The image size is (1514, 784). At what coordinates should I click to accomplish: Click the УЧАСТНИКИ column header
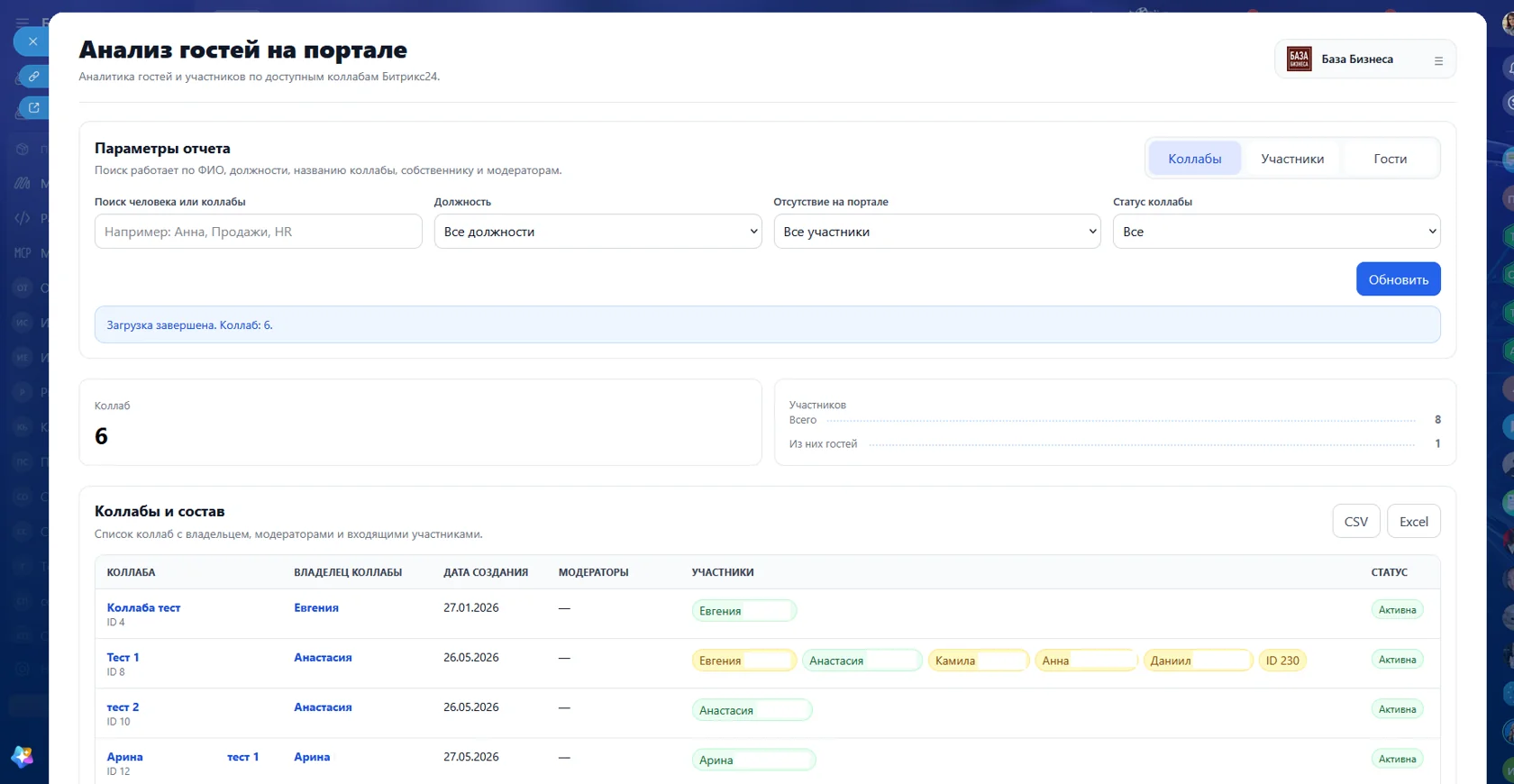point(723,572)
